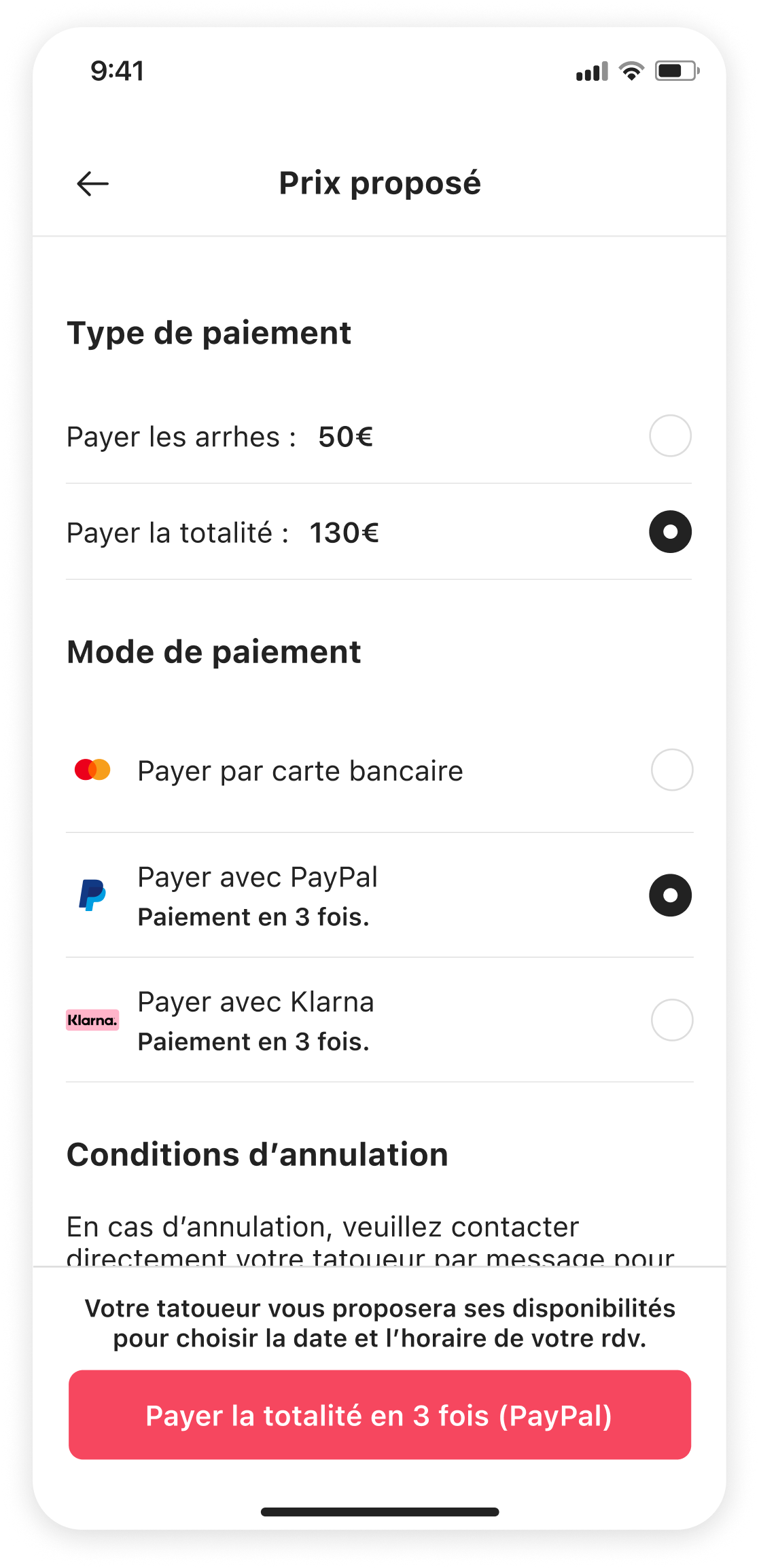Tap the 9:41 clock in status bar
This screenshot has height=1568, width=759.
coord(118,71)
